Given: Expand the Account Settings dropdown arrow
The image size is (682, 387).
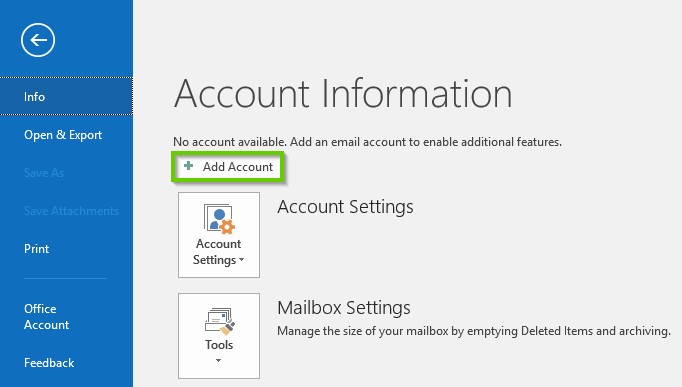Looking at the screenshot, I should pos(241,260).
